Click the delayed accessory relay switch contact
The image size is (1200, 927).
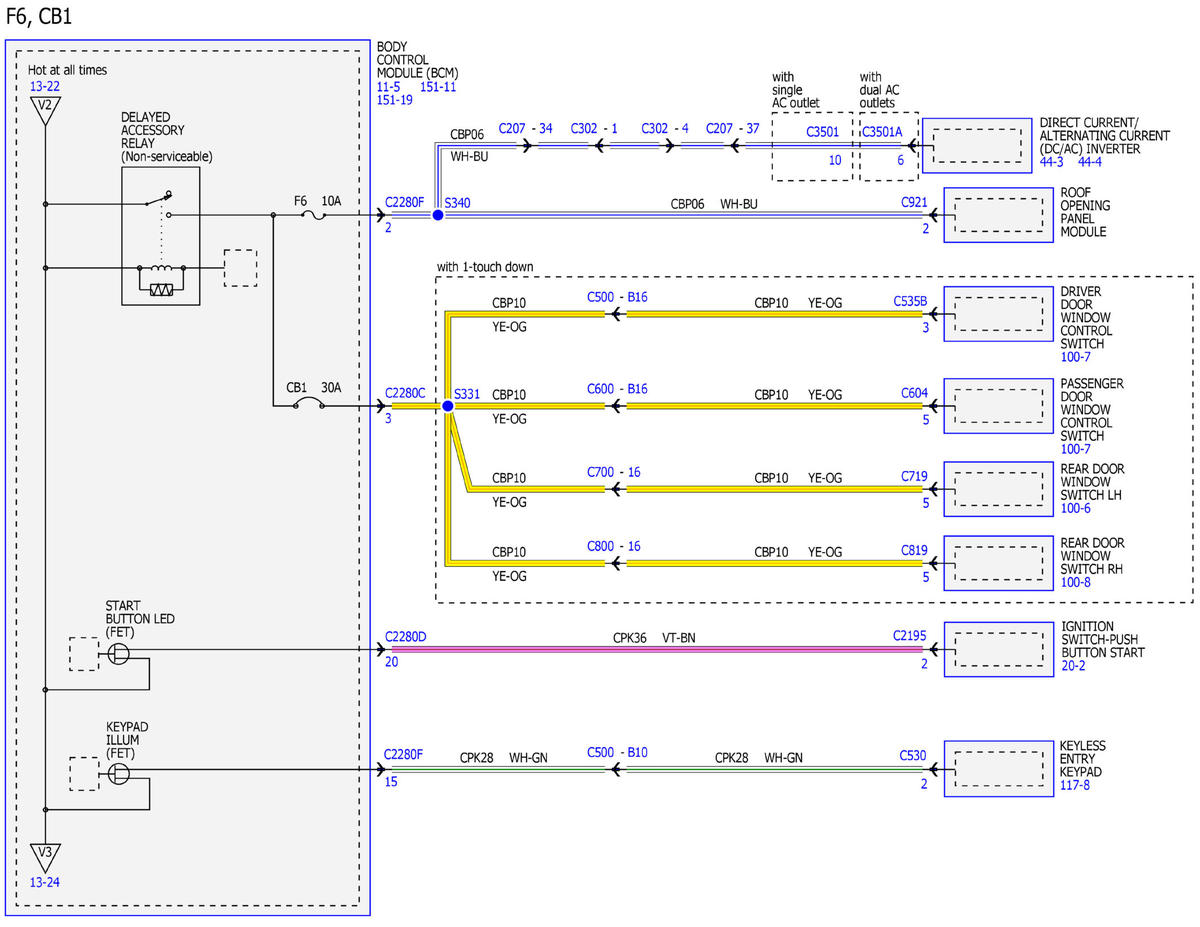158,202
